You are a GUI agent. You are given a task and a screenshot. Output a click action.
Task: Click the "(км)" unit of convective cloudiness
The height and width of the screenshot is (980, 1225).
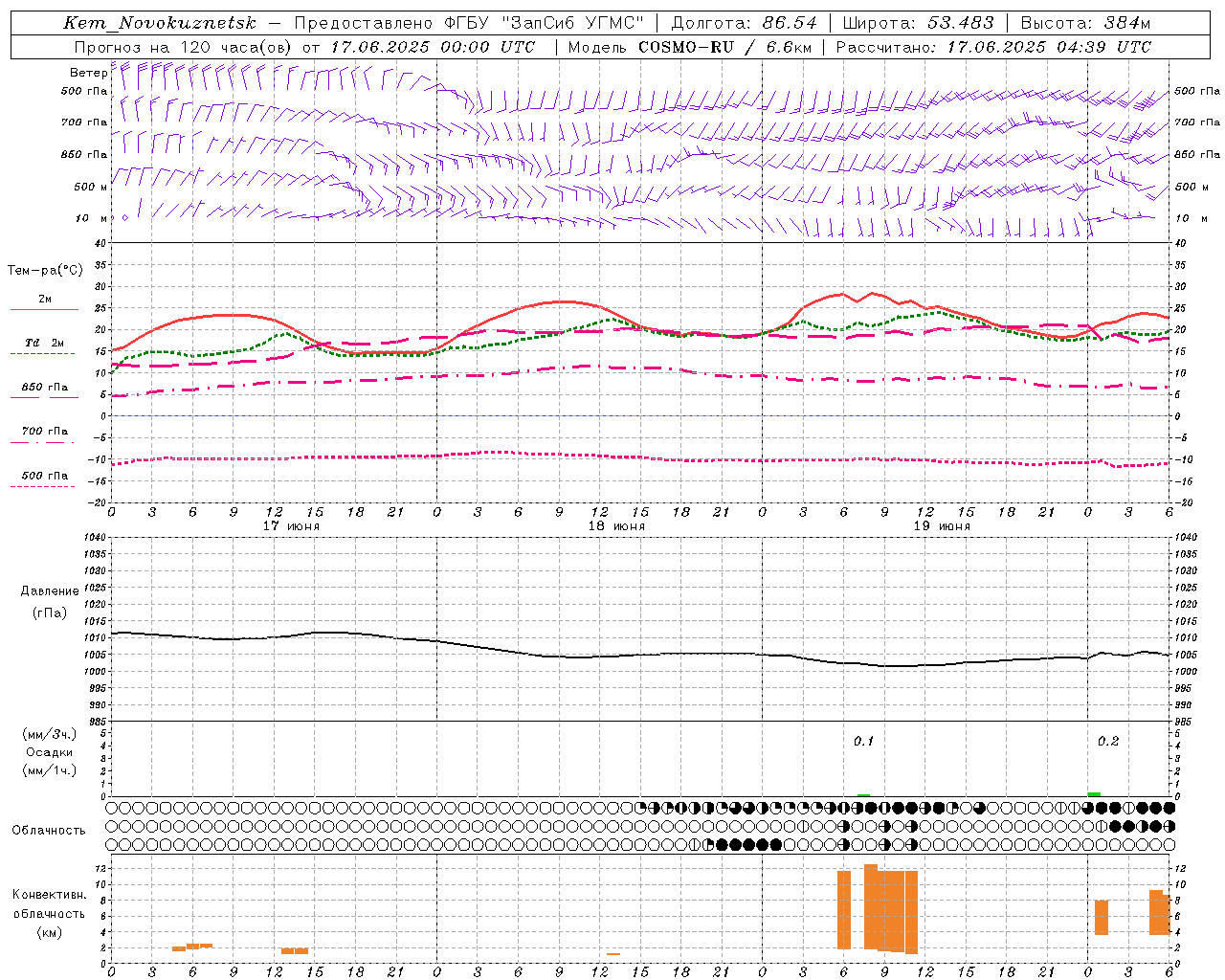[49, 932]
